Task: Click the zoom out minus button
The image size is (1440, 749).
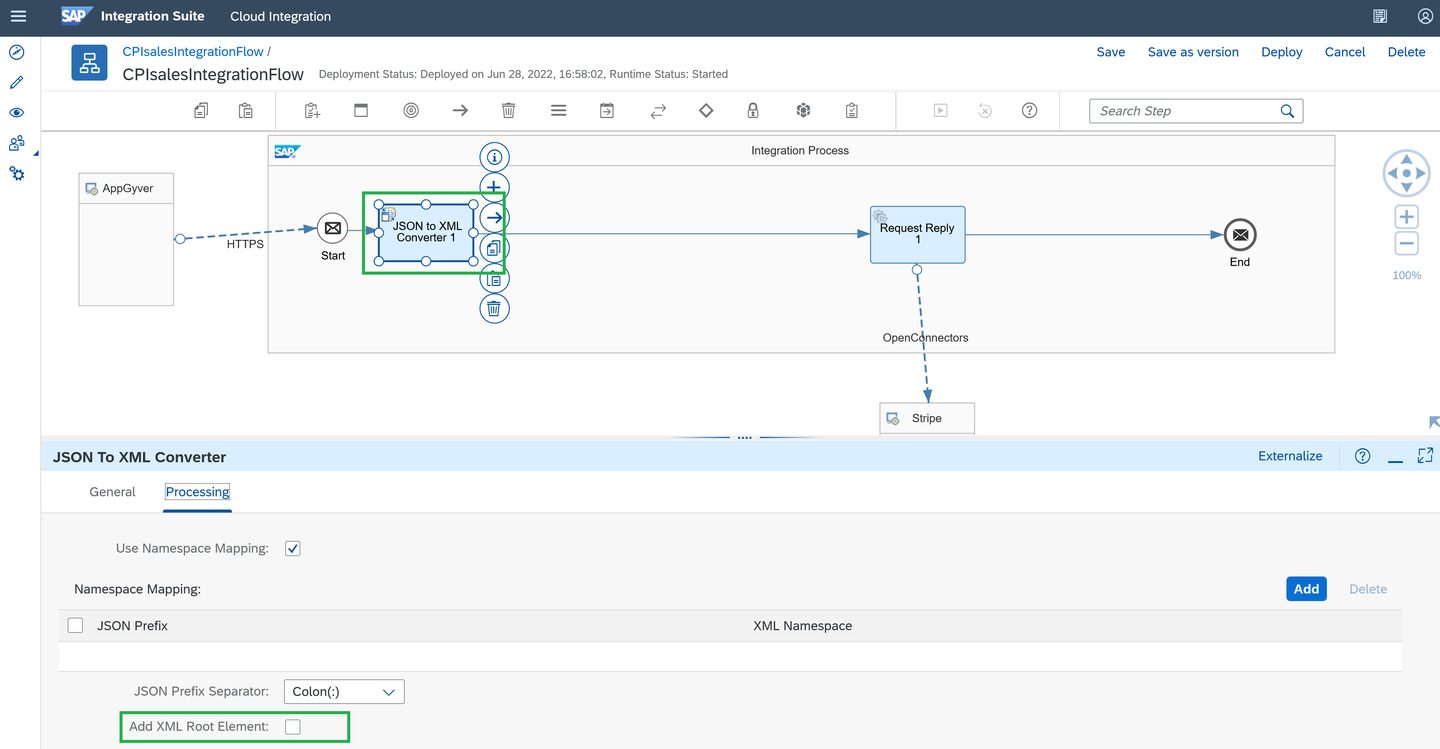Action: (x=1406, y=243)
